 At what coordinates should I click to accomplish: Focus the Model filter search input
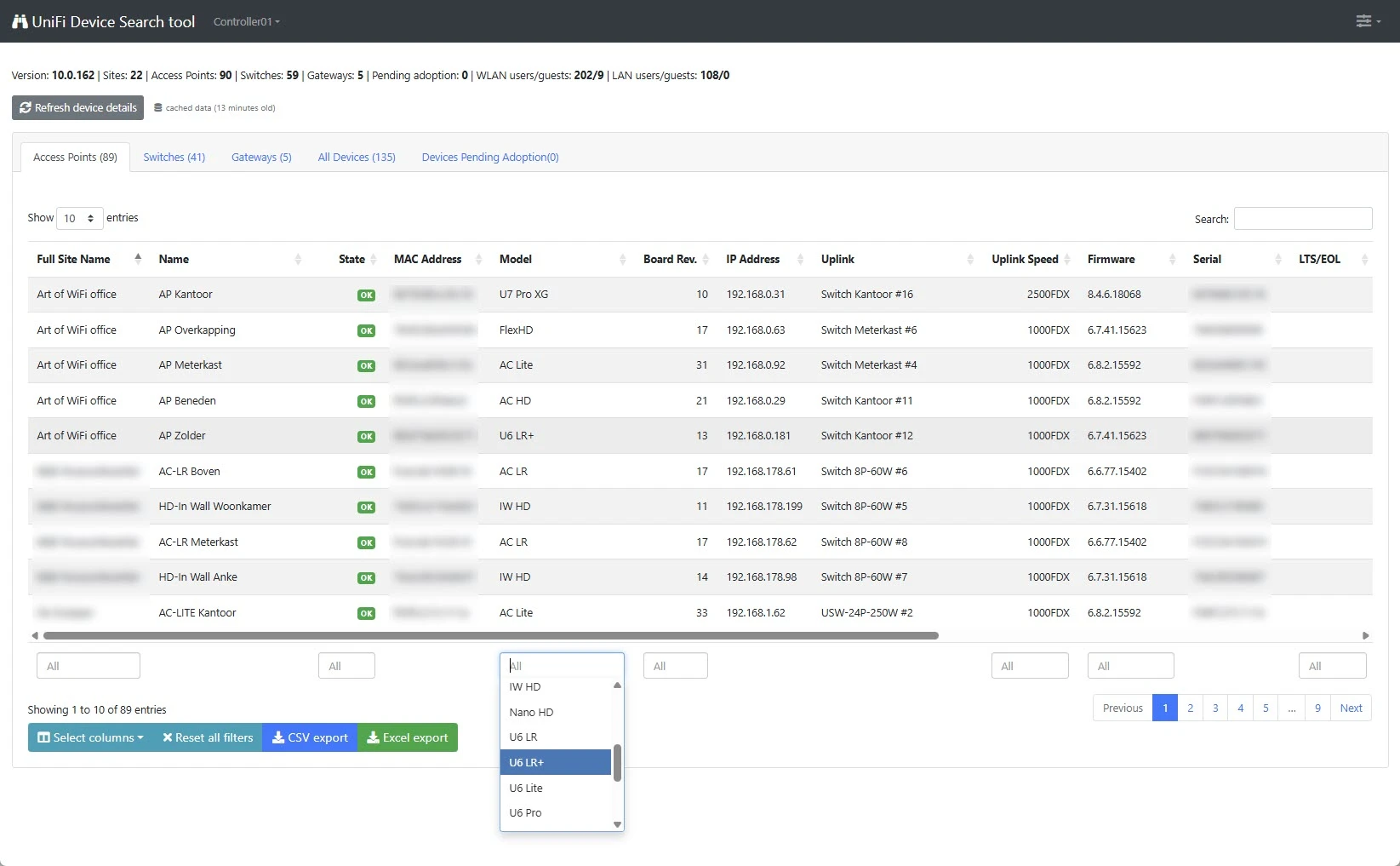pos(562,665)
